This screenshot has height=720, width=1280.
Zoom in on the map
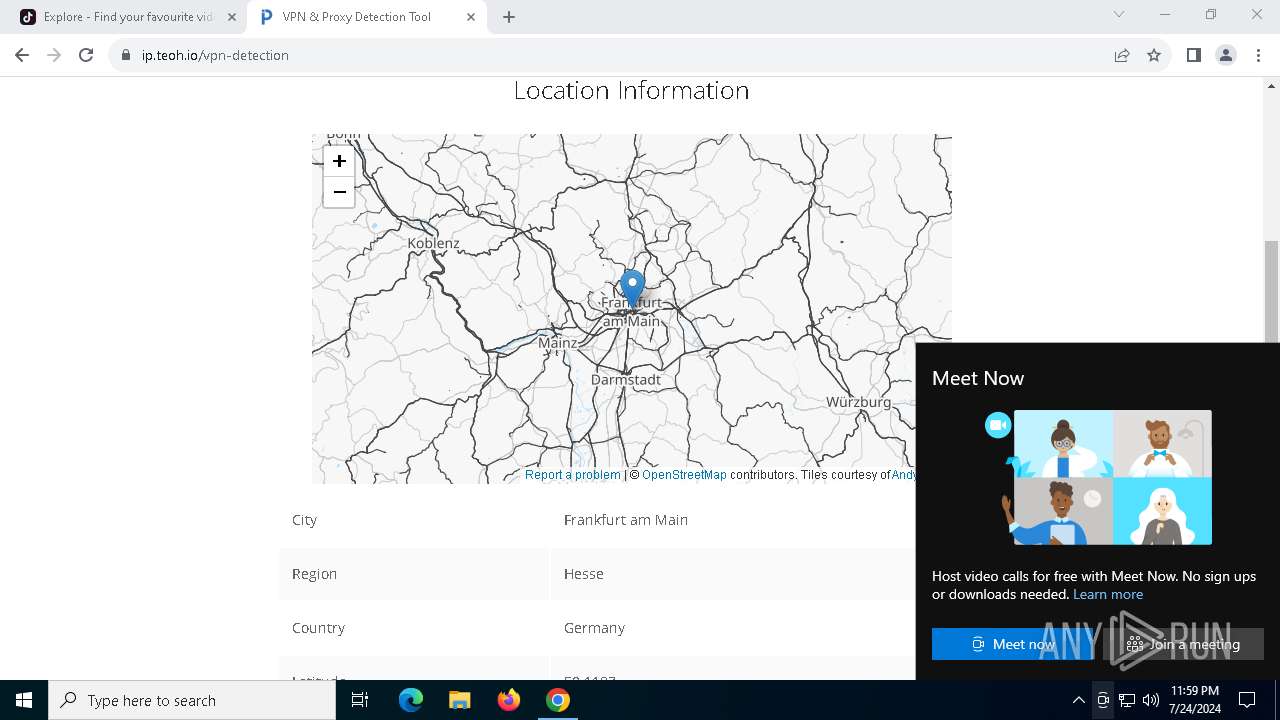point(339,161)
